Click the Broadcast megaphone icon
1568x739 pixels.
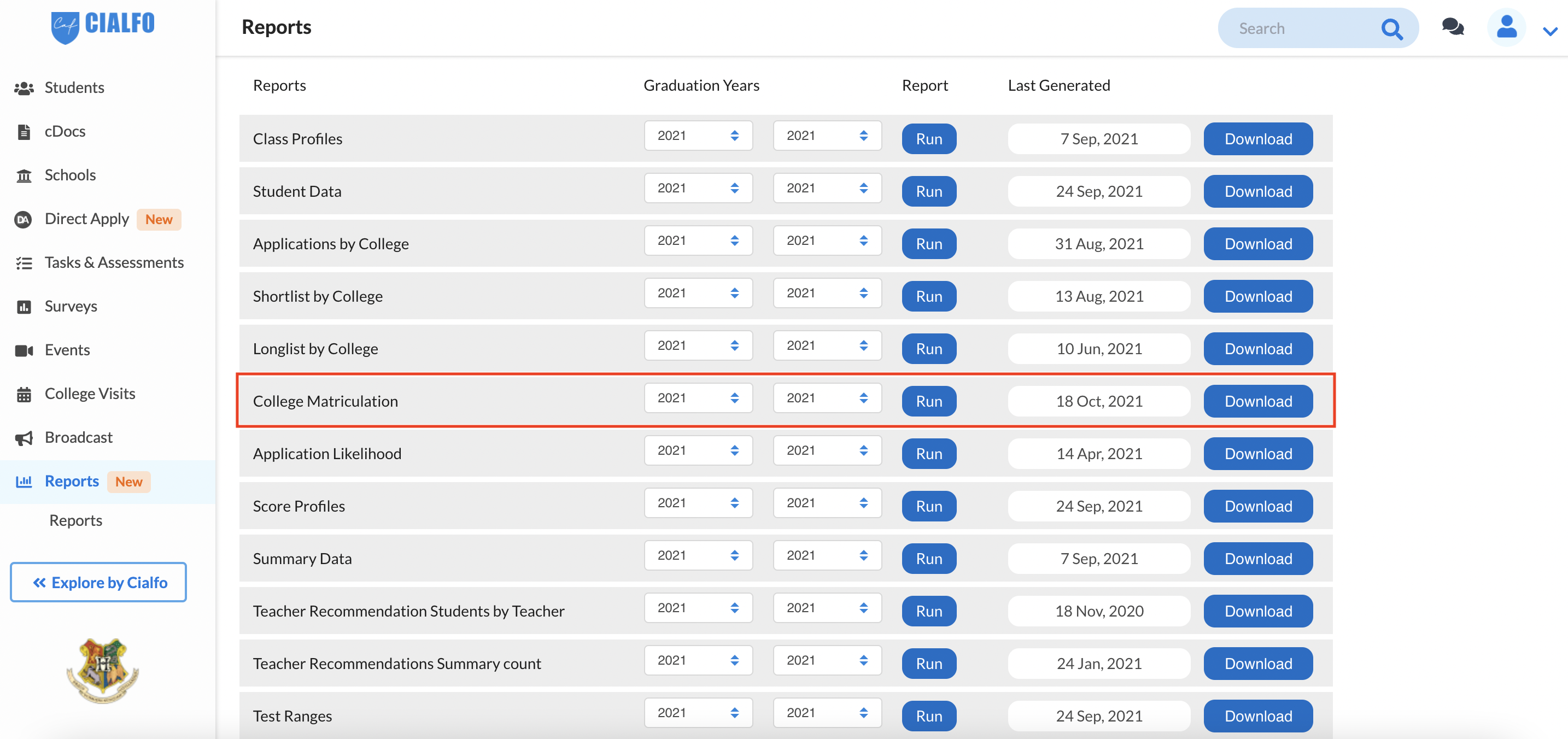[x=25, y=437]
